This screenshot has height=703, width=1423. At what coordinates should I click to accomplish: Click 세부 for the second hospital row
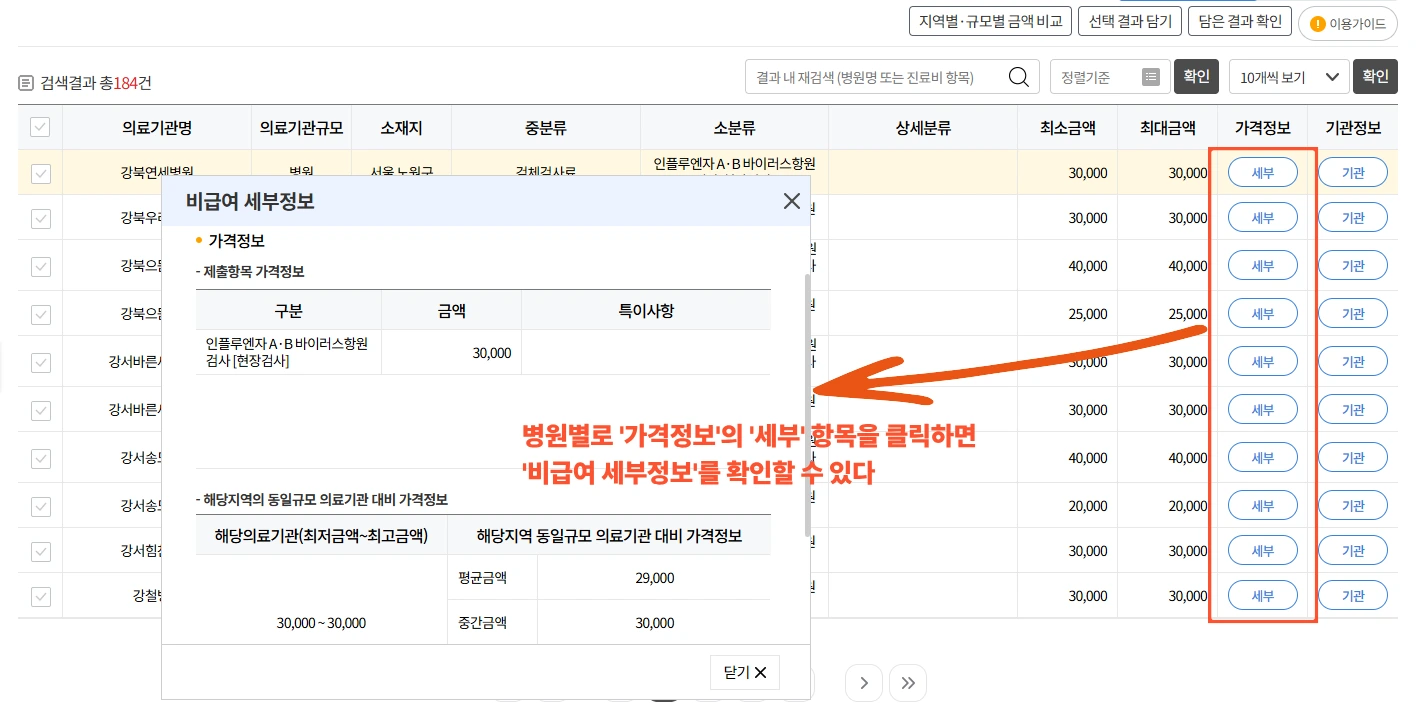[1262, 217]
